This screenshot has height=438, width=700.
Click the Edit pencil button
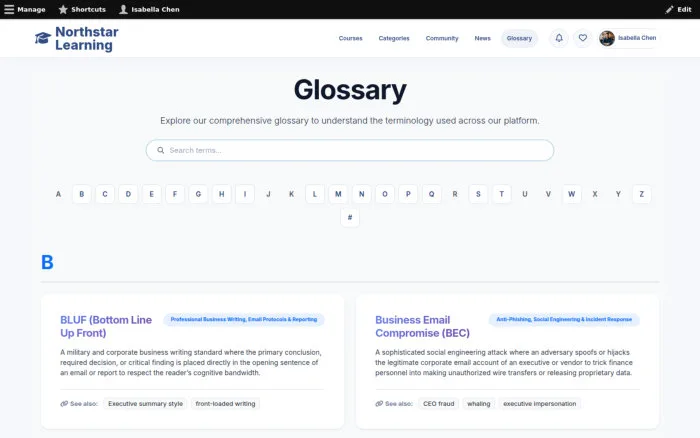coord(678,9)
